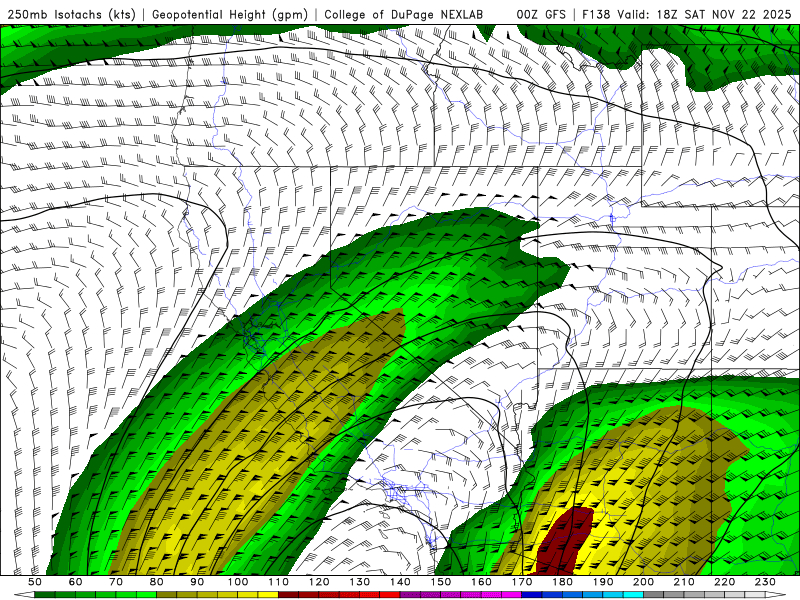Click the legend value '120'

coord(319,582)
